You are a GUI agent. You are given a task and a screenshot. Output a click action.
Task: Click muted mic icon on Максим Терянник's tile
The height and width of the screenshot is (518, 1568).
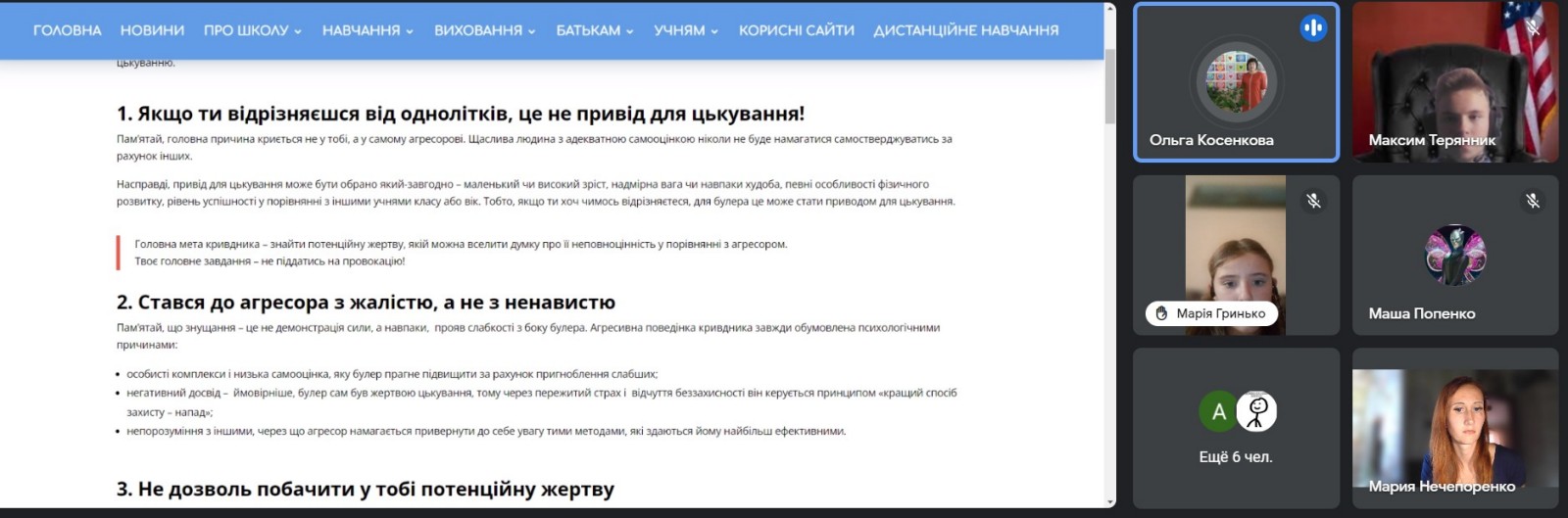click(x=1533, y=27)
